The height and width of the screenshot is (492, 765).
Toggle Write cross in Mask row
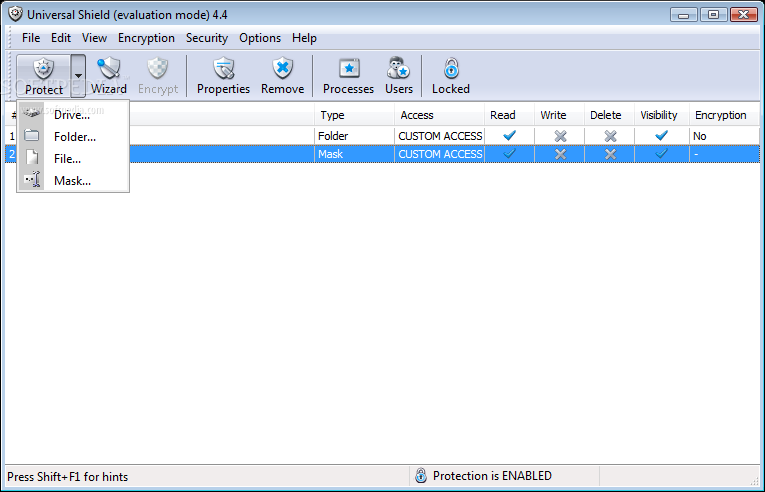(x=561, y=154)
